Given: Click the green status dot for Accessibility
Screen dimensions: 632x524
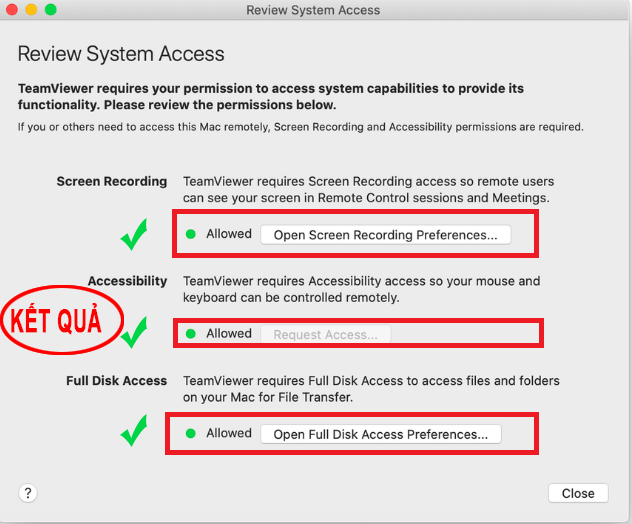Looking at the screenshot, I should point(191,334).
